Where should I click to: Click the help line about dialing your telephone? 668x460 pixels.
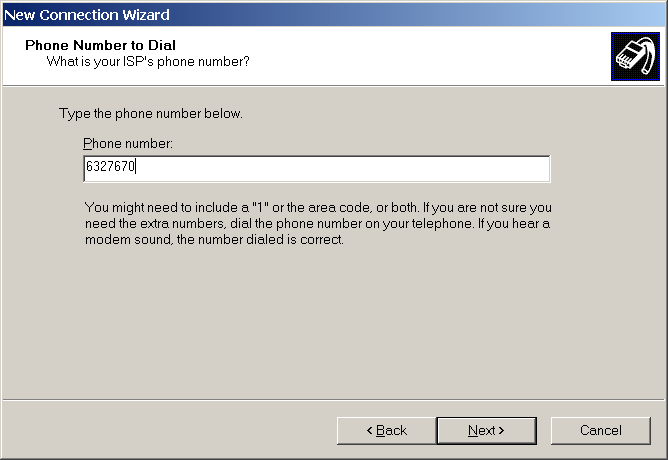coord(317,224)
